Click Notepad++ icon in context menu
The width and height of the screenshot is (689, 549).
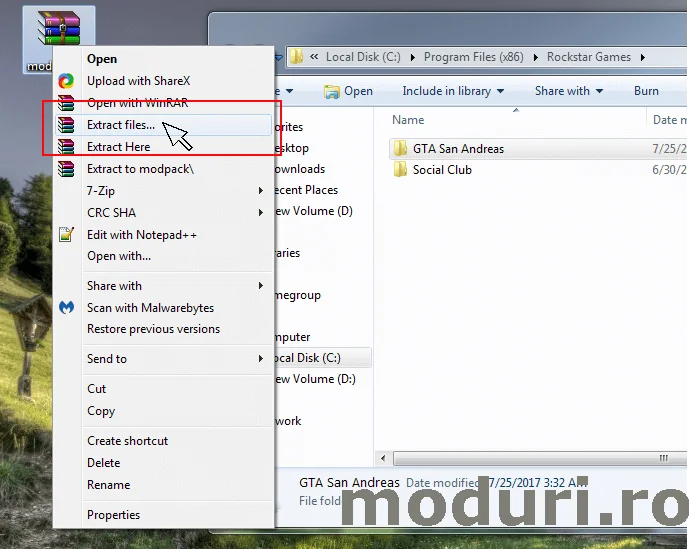point(66,234)
